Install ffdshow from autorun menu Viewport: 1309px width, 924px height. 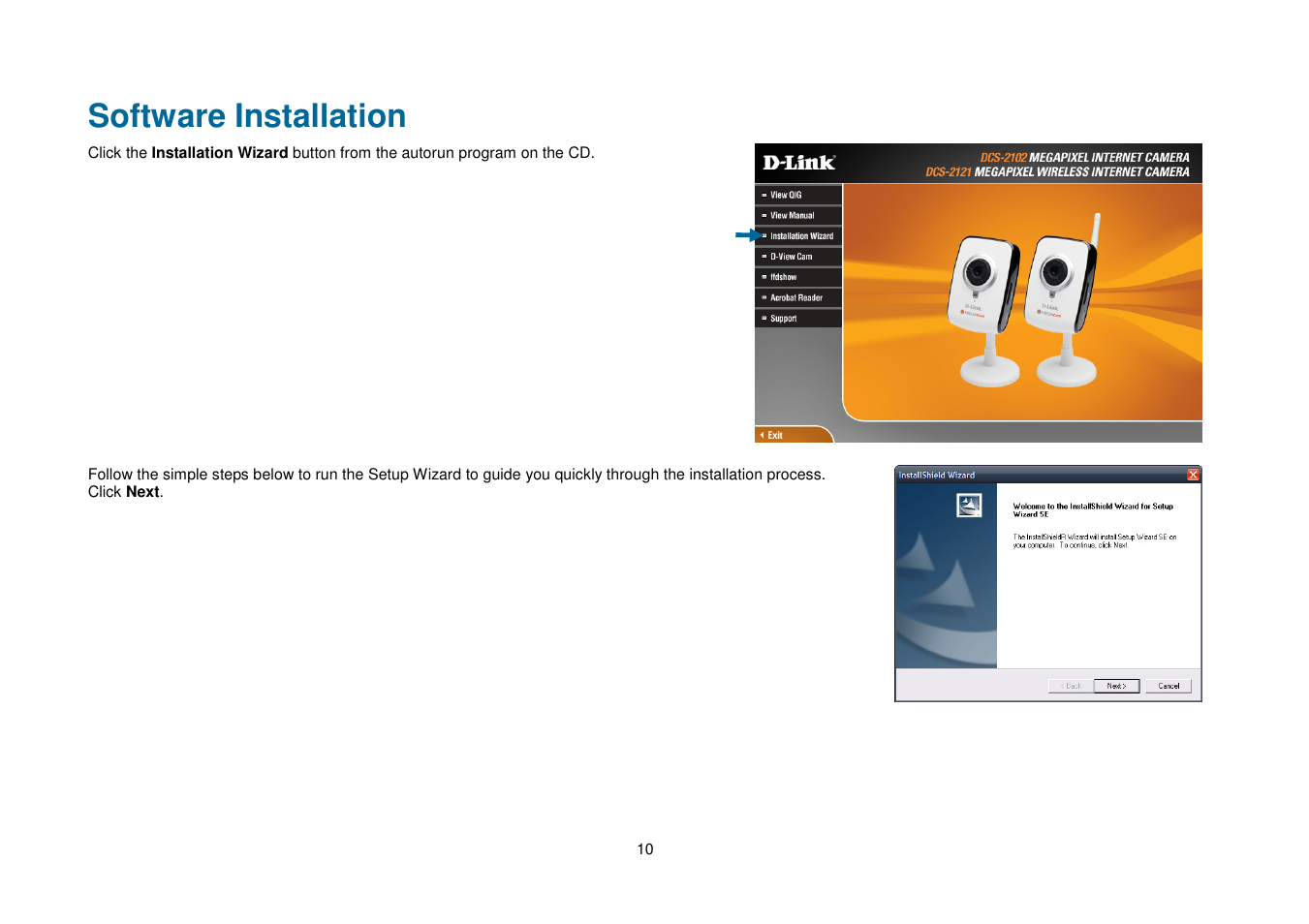coord(798,277)
